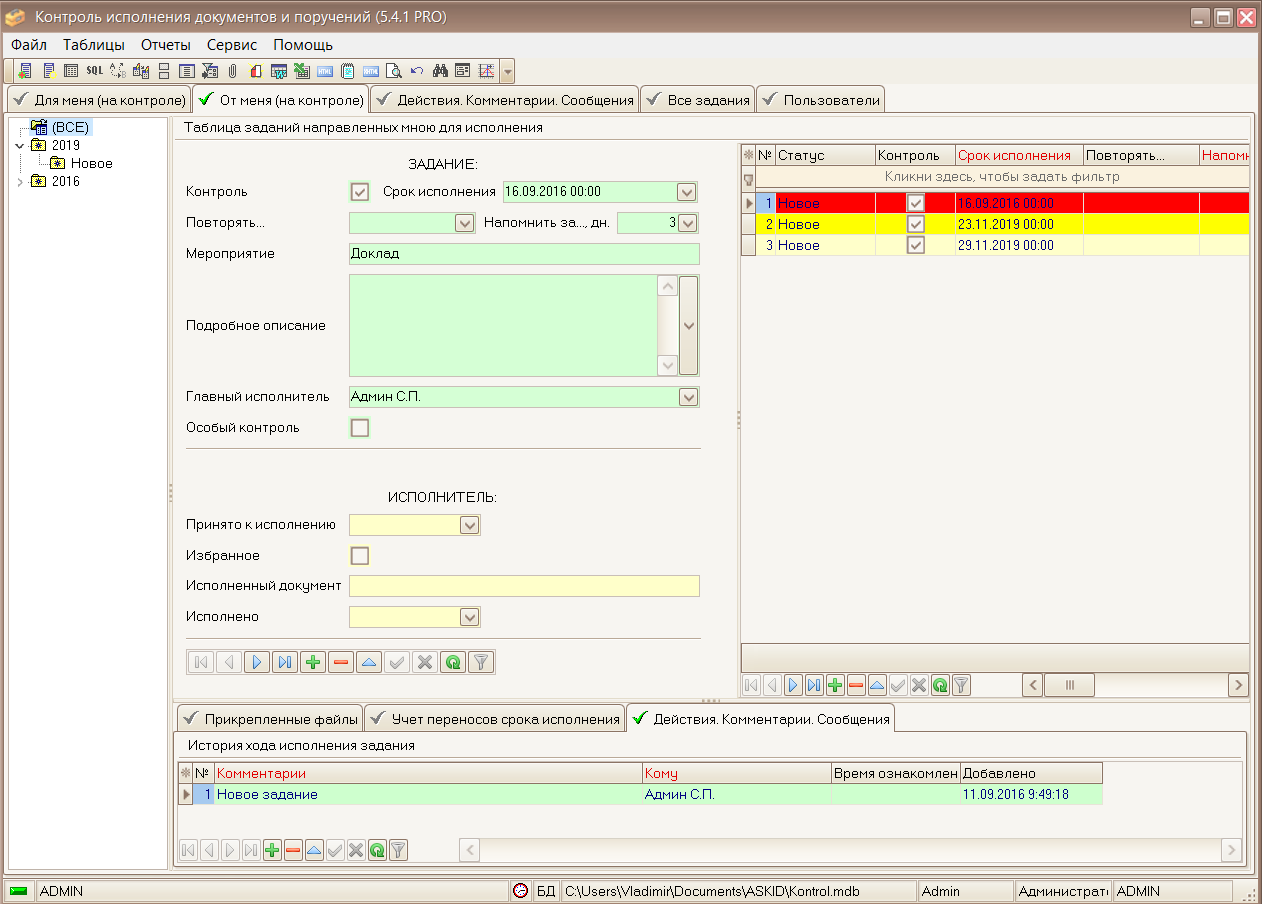Image resolution: width=1262 pixels, height=904 pixels.
Task: Tick the Избранное checkbox
Action: (x=360, y=556)
